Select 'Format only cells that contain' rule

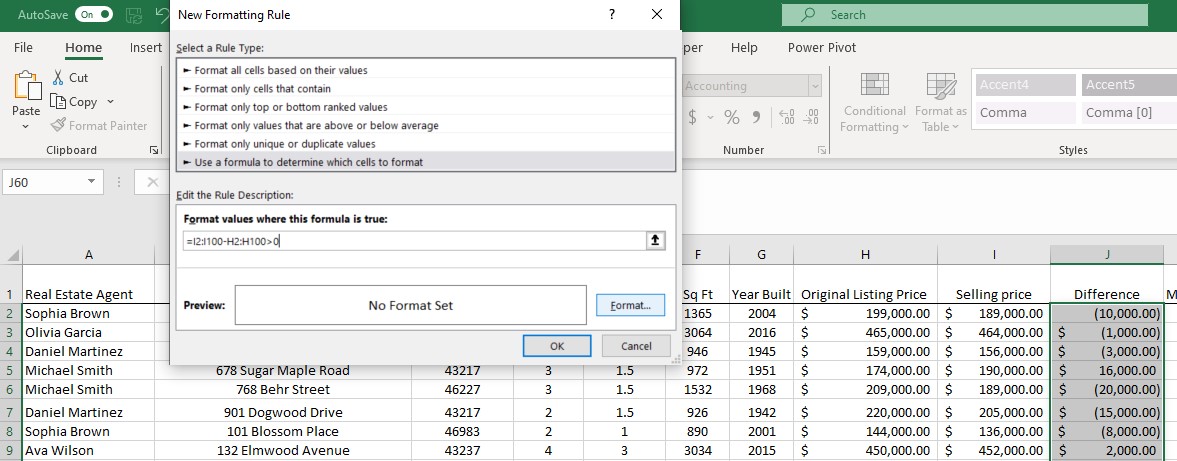pos(263,89)
